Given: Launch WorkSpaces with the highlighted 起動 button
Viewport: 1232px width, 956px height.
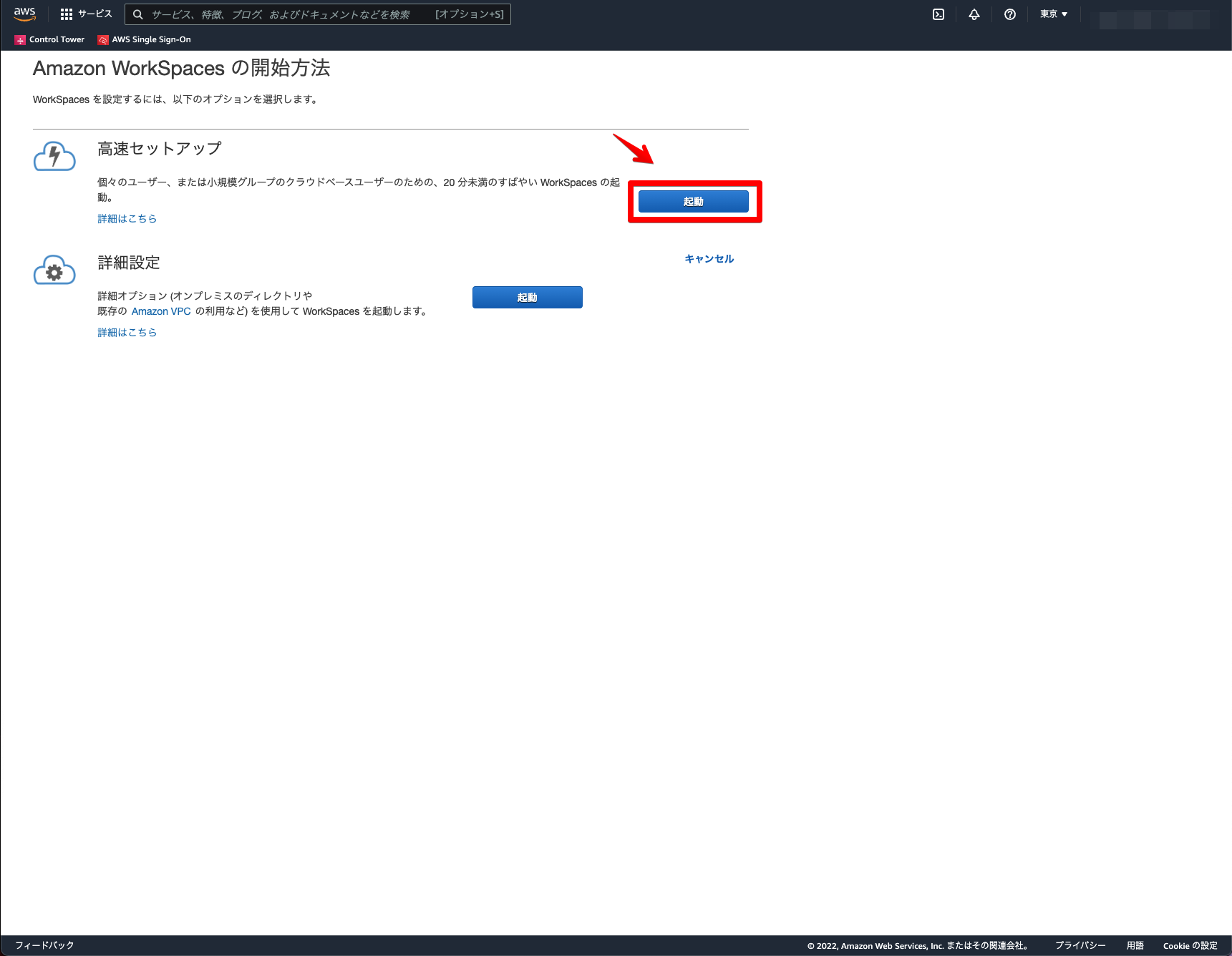Looking at the screenshot, I should [693, 201].
